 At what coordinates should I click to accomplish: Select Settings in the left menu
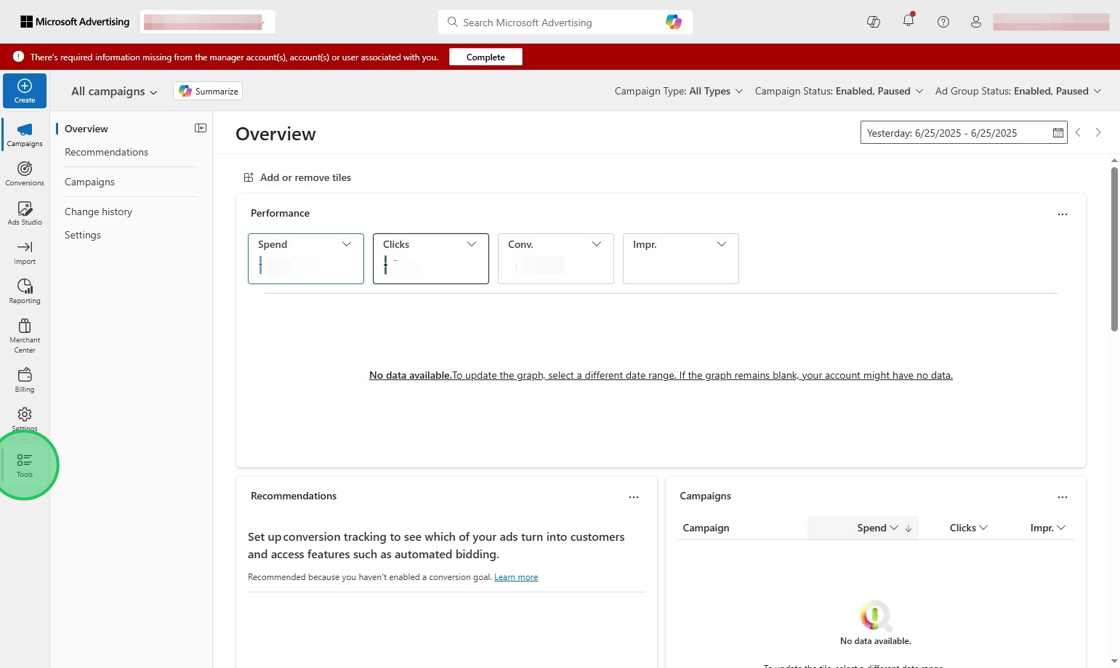[x=82, y=235]
